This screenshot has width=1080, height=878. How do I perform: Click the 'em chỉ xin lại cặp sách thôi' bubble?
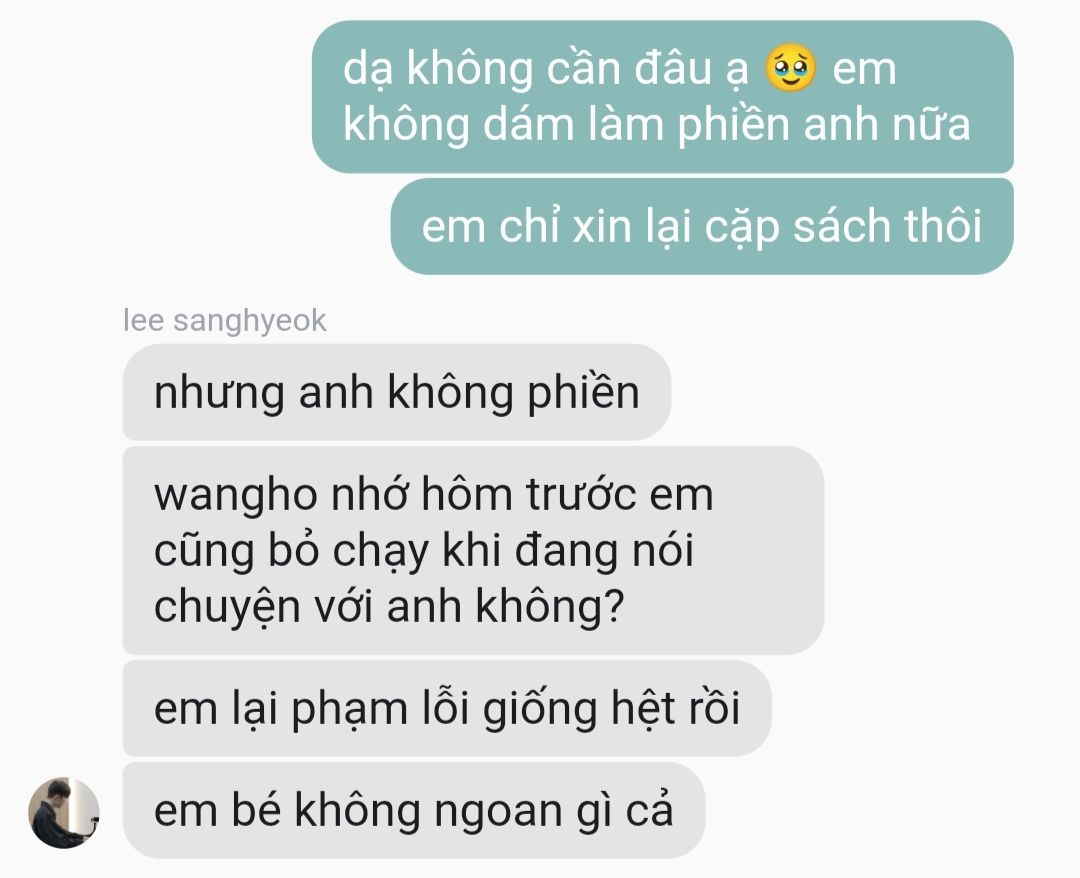pyautogui.click(x=702, y=226)
